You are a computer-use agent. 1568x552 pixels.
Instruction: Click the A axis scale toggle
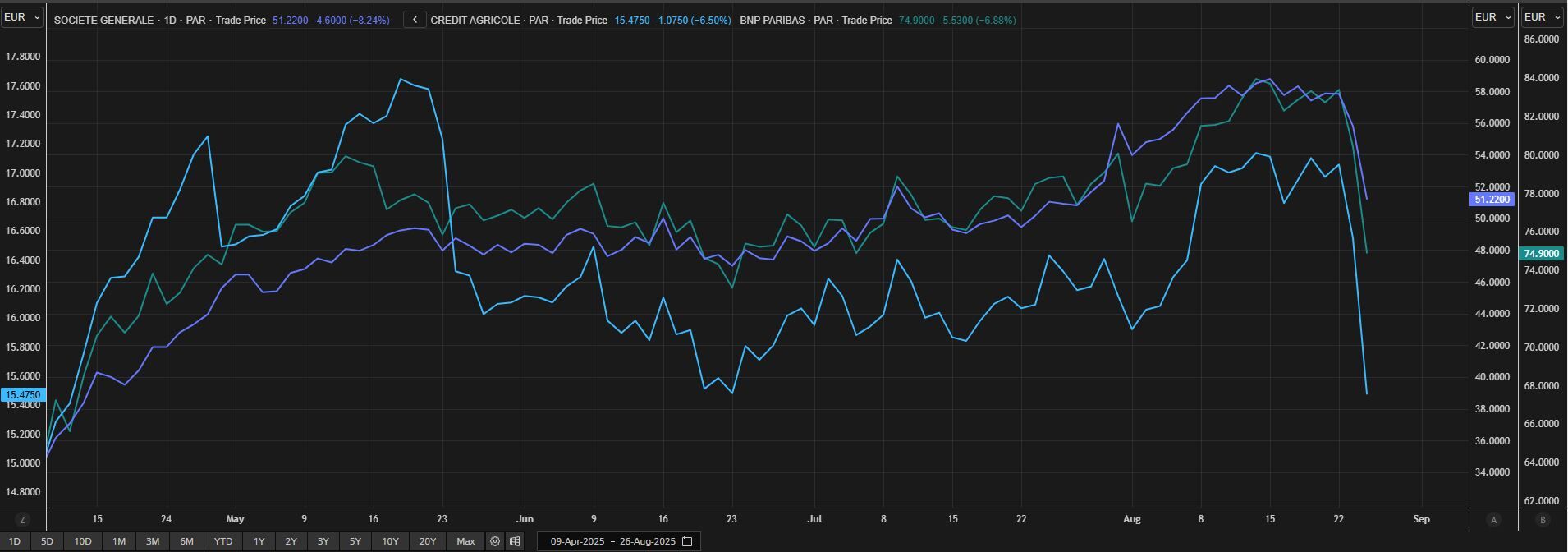(1493, 519)
